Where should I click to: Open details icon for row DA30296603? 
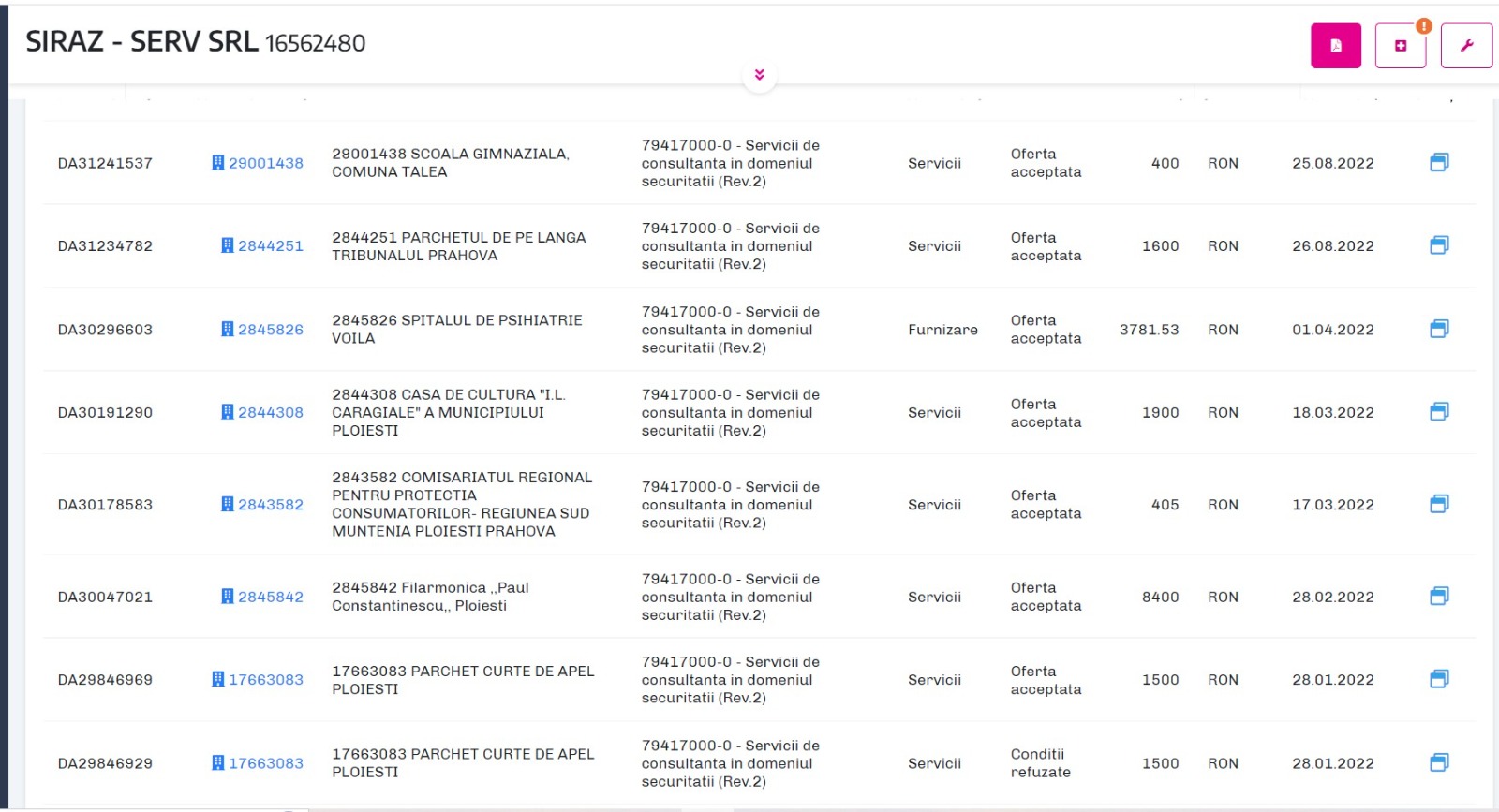pyautogui.click(x=1439, y=329)
